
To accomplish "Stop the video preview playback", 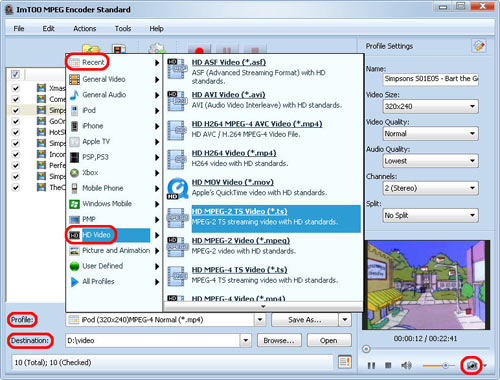I will coord(388,365).
